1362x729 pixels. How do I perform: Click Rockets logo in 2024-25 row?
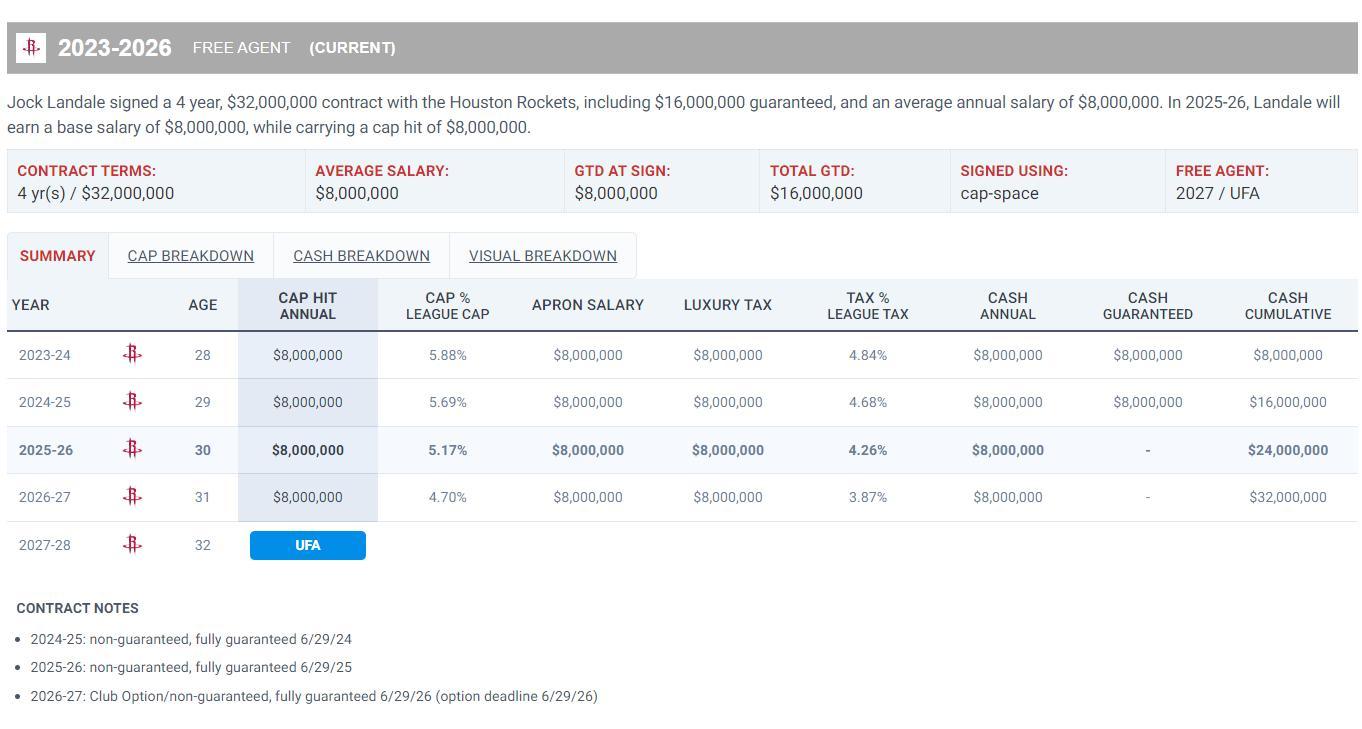click(x=132, y=402)
